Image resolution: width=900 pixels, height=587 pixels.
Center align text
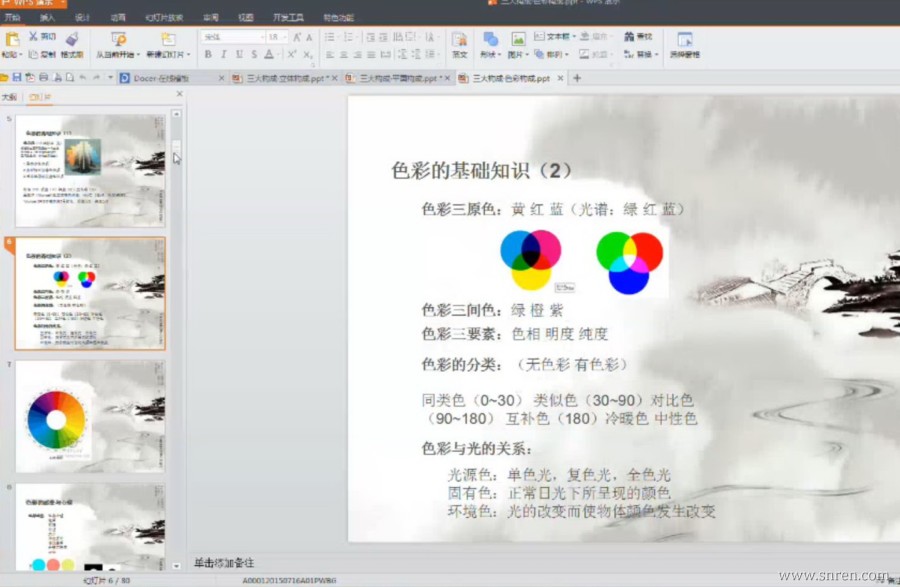coord(344,55)
